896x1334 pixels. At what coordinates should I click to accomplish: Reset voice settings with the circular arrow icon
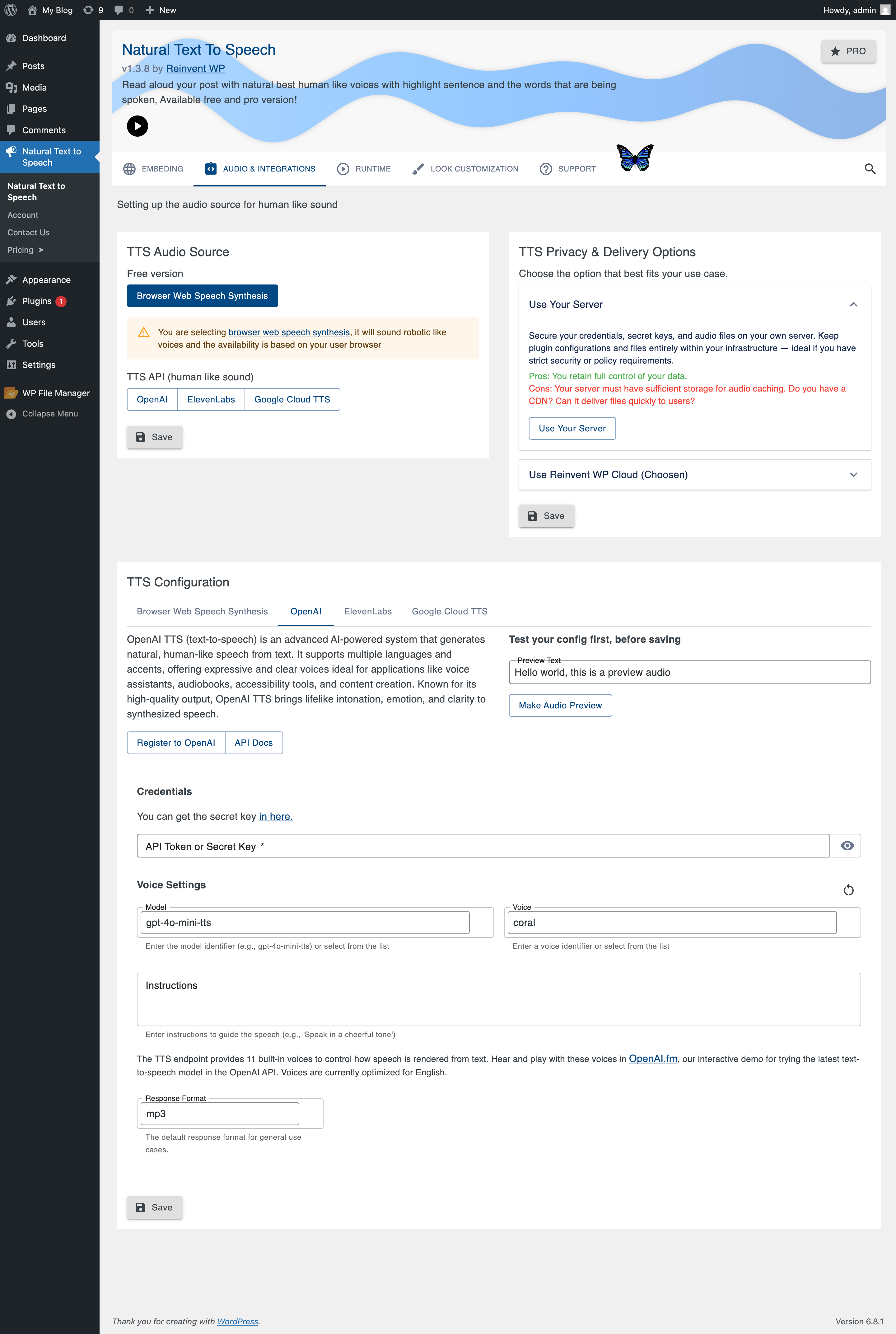pos(848,890)
